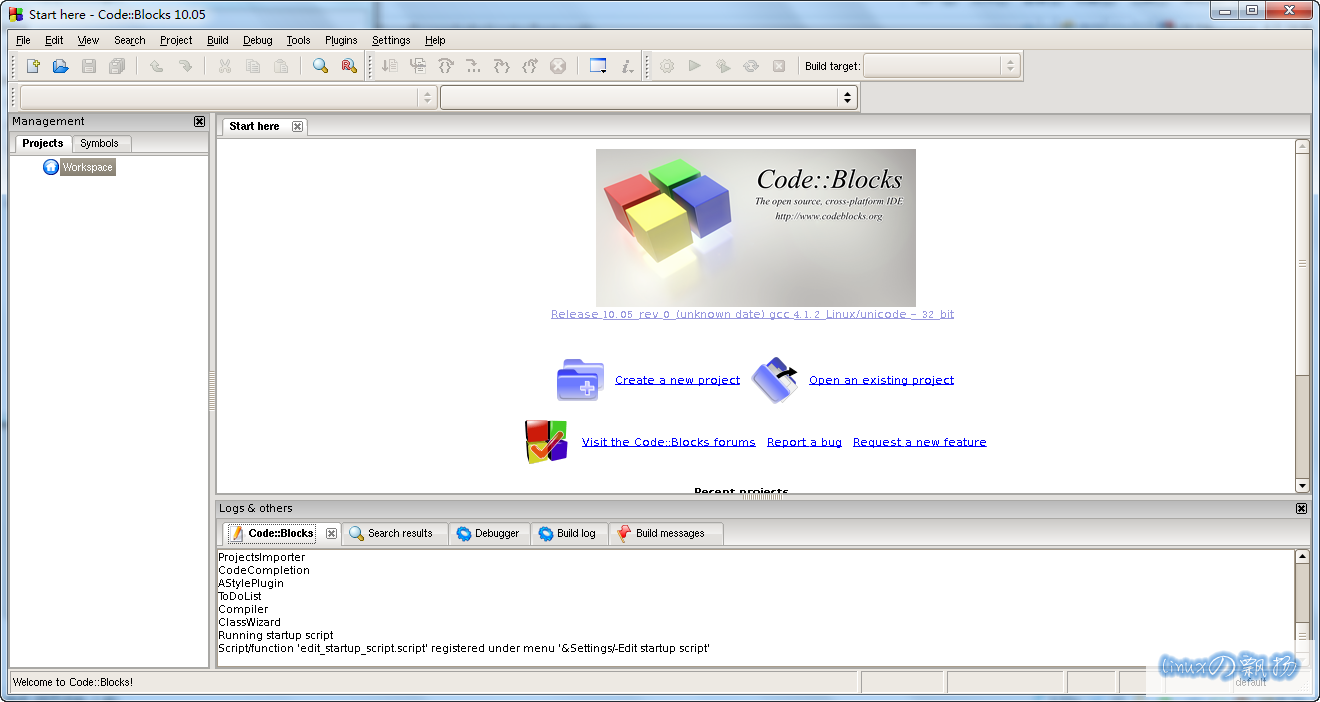Screen dimensions: 1320x702
Task: Click the Open an existing project icon
Action: coord(775,380)
